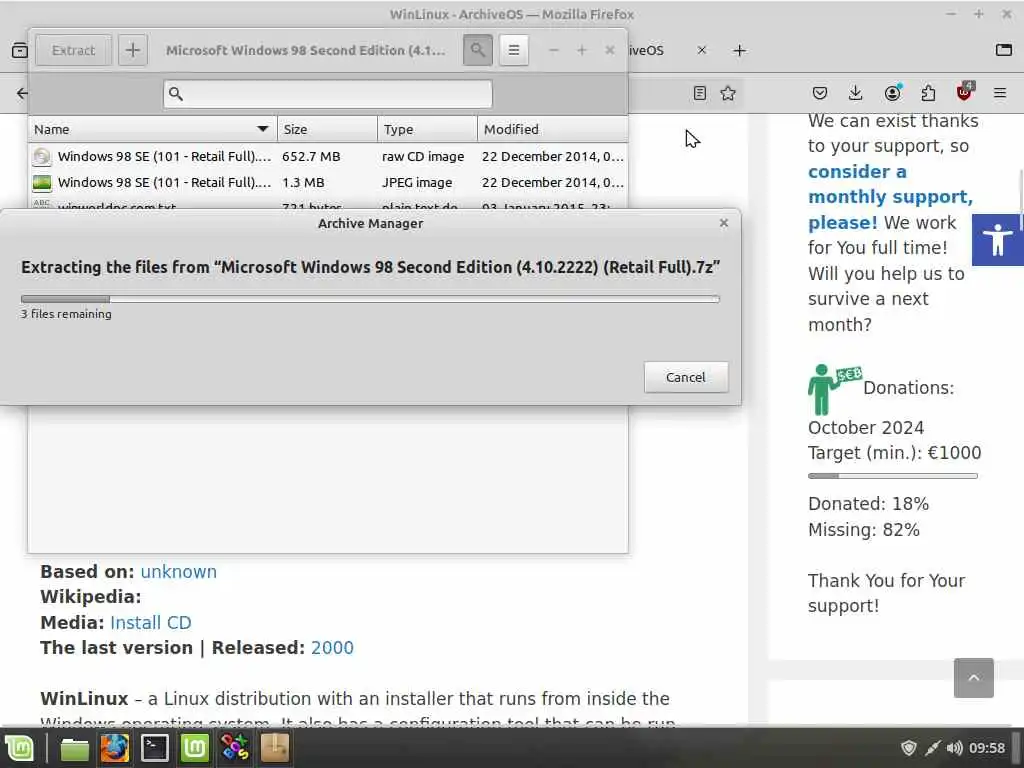Select the raw CD image file row

coord(328,156)
